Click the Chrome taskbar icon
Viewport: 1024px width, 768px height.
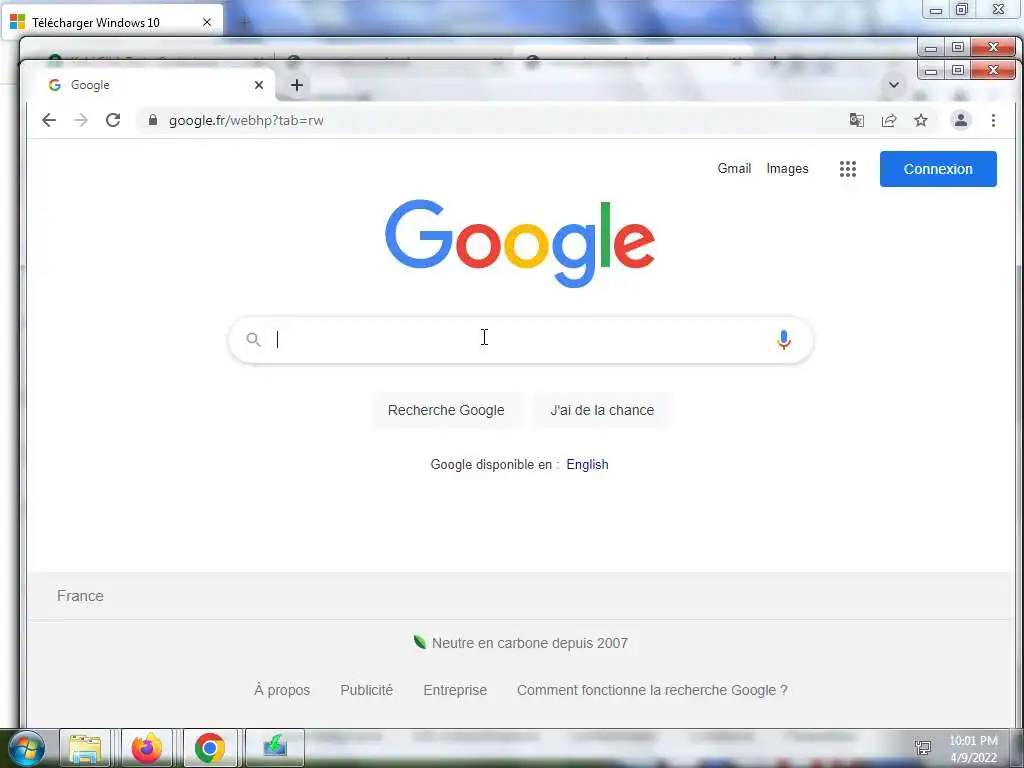(209, 748)
